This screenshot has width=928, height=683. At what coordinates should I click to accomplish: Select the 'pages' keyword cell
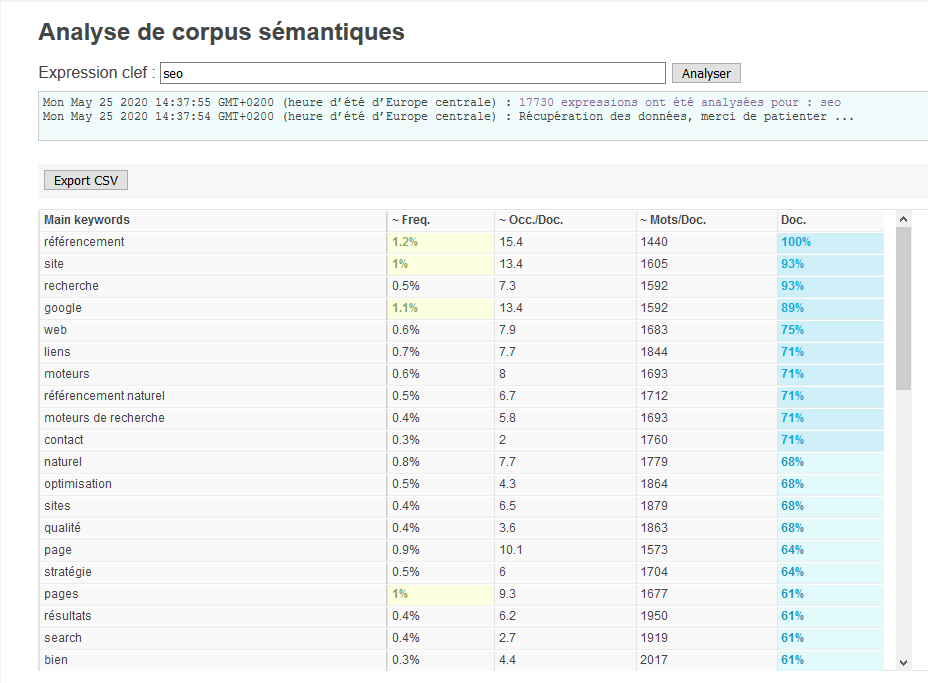[x=212, y=594]
